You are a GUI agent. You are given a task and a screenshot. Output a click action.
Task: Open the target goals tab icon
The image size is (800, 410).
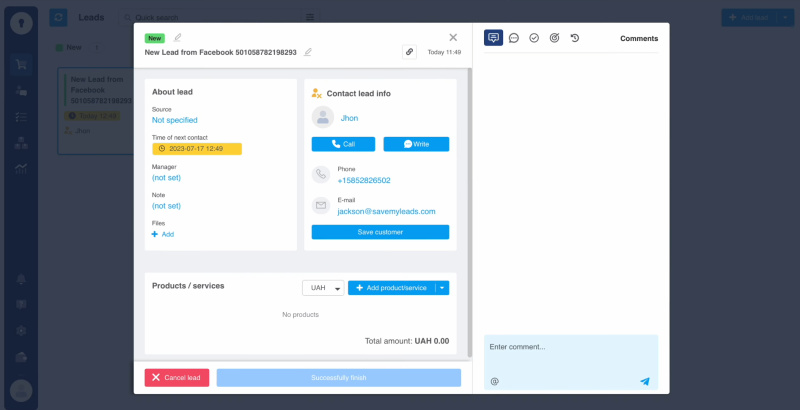[x=555, y=38]
